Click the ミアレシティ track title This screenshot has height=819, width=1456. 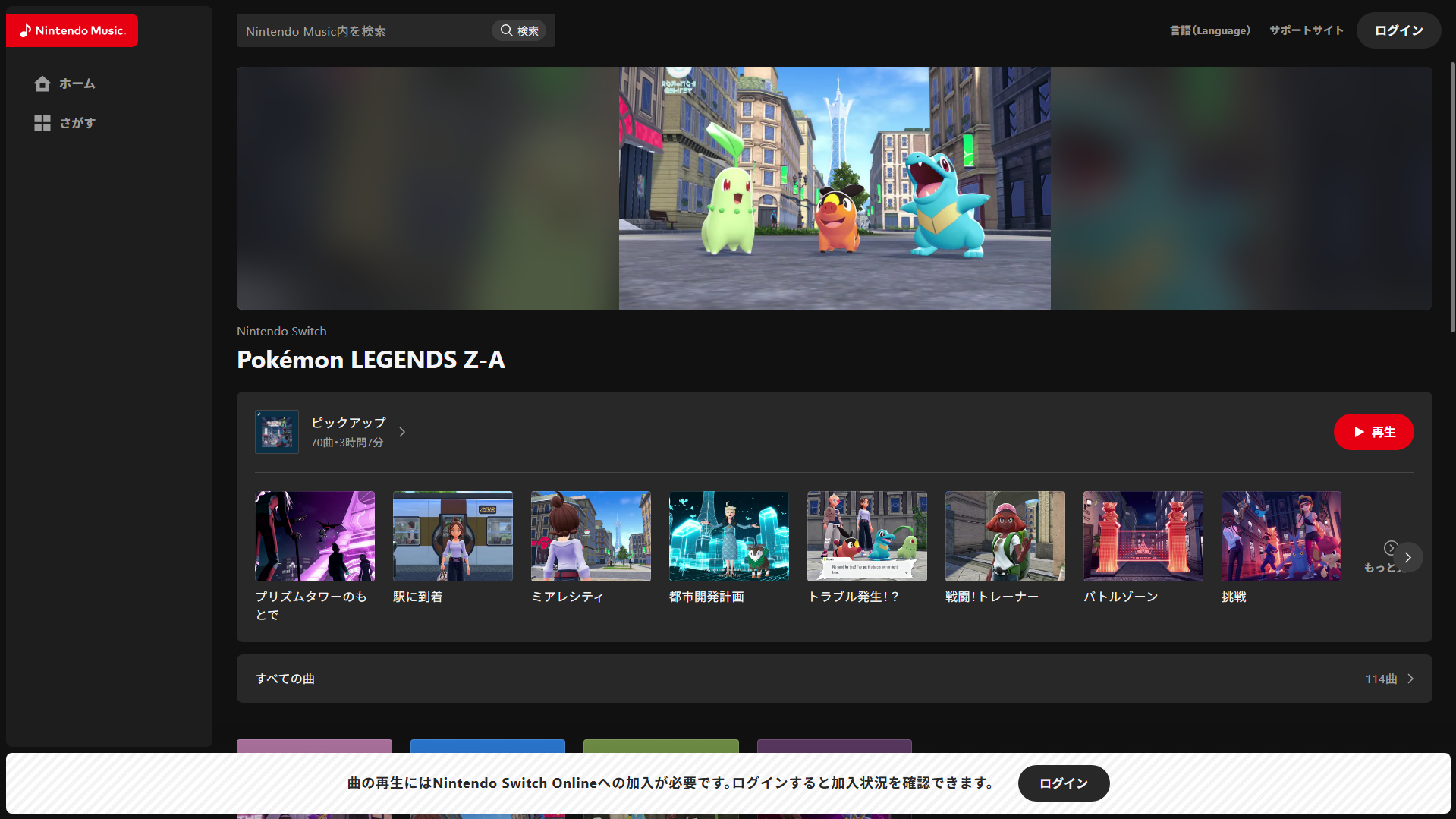click(568, 597)
